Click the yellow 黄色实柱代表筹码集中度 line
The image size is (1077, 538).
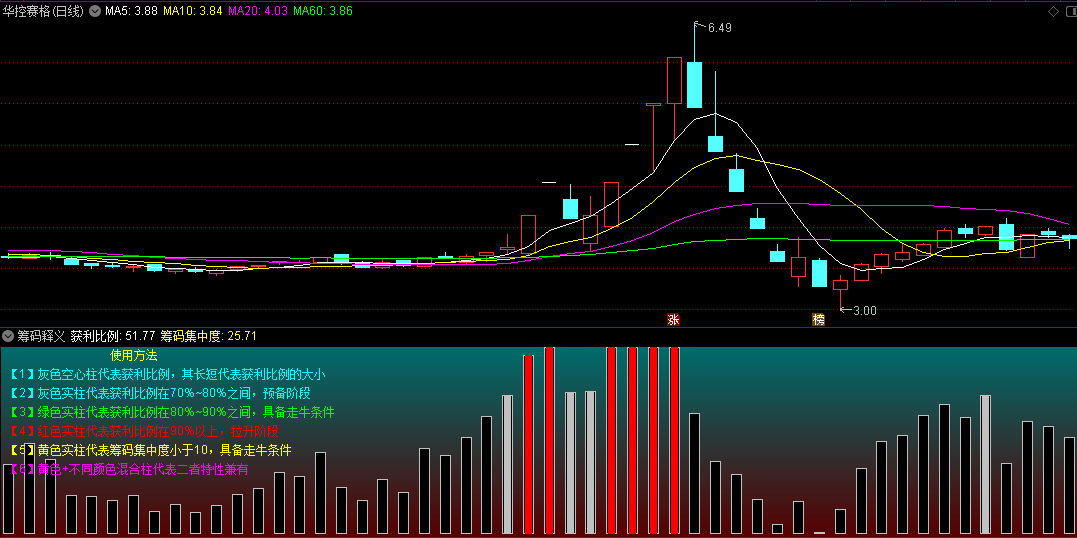coord(151,451)
